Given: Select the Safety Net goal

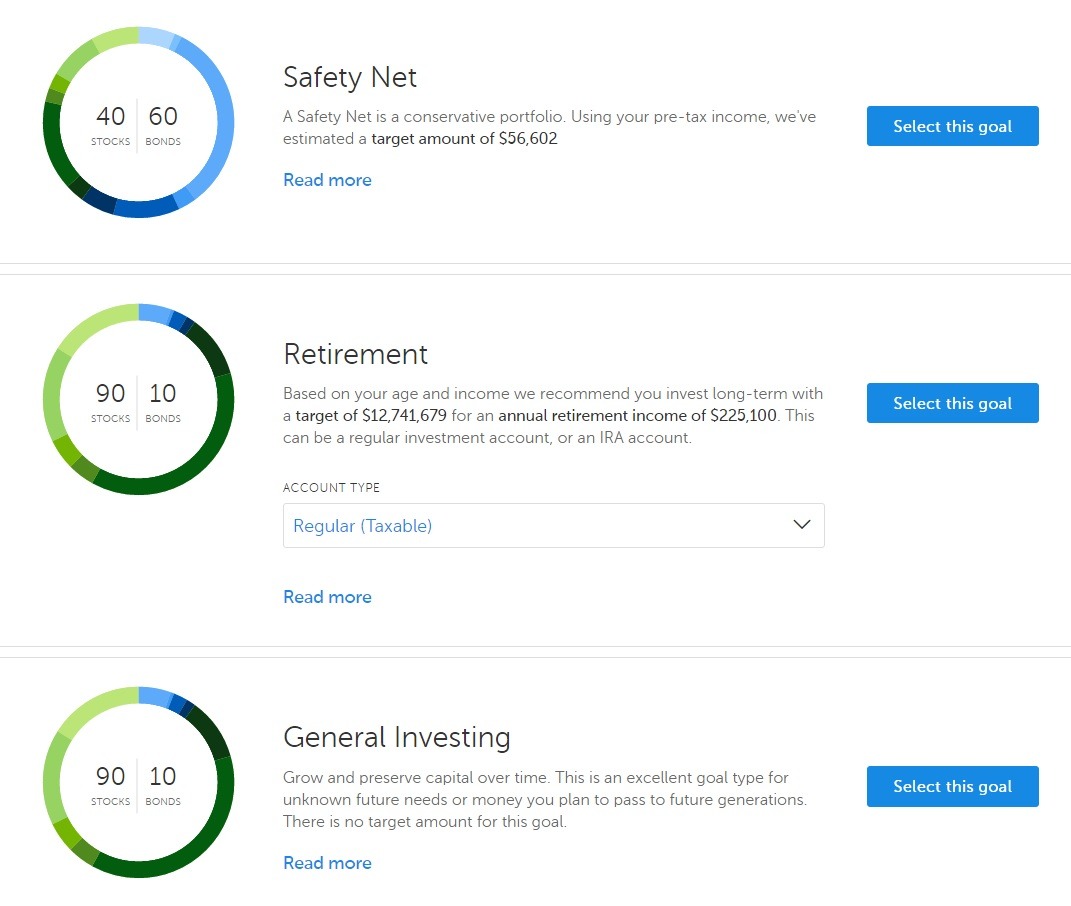Looking at the screenshot, I should pos(952,126).
